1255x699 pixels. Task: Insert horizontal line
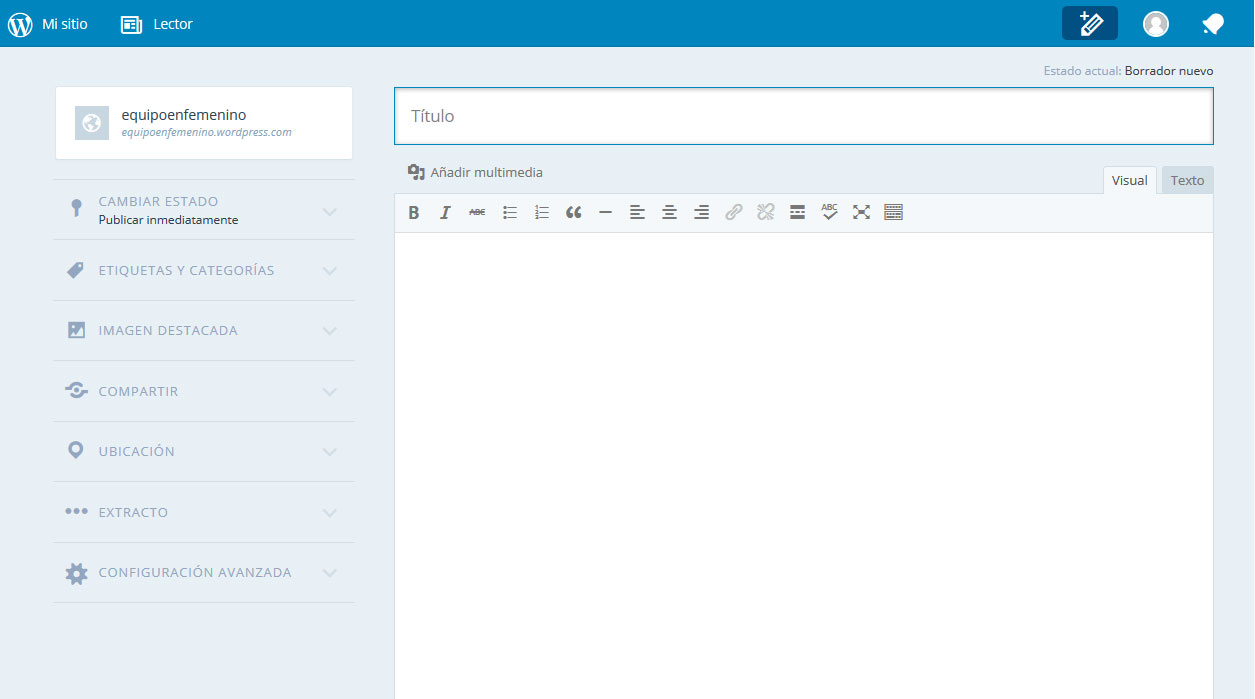tap(605, 212)
